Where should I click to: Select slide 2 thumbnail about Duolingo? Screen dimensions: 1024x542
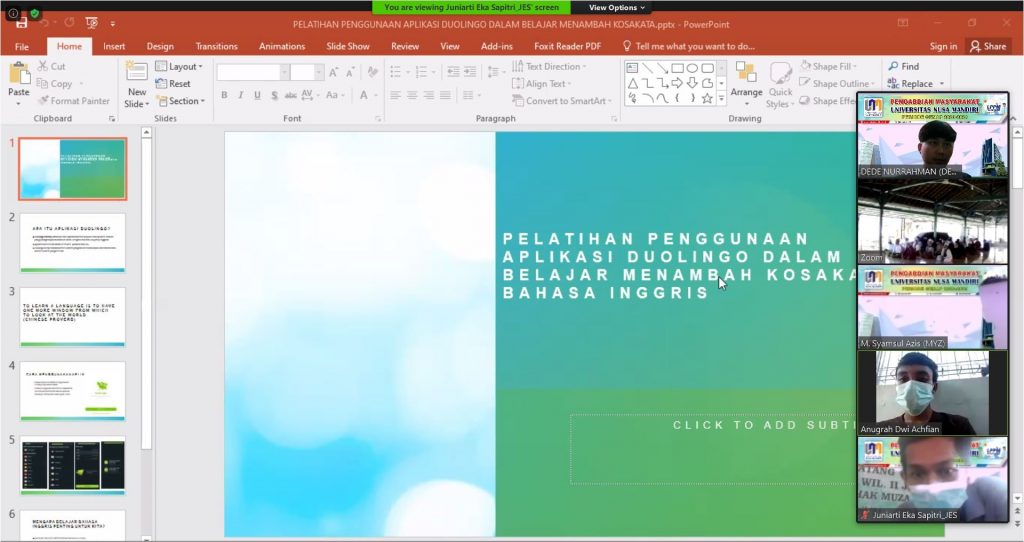(x=73, y=242)
